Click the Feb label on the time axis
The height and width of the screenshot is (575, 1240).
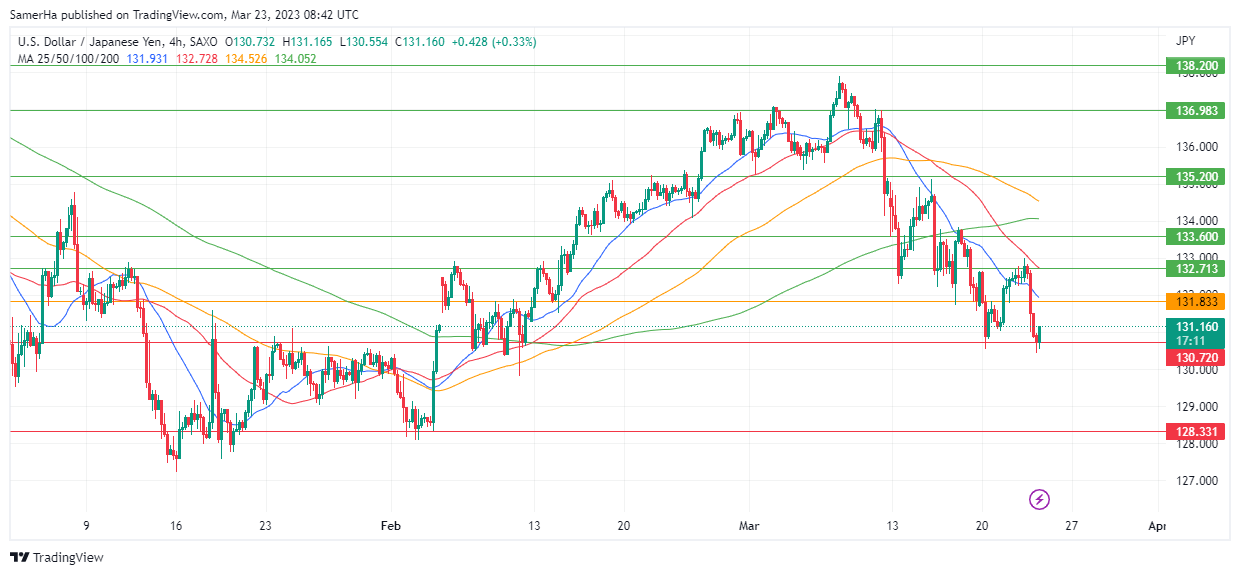[391, 525]
